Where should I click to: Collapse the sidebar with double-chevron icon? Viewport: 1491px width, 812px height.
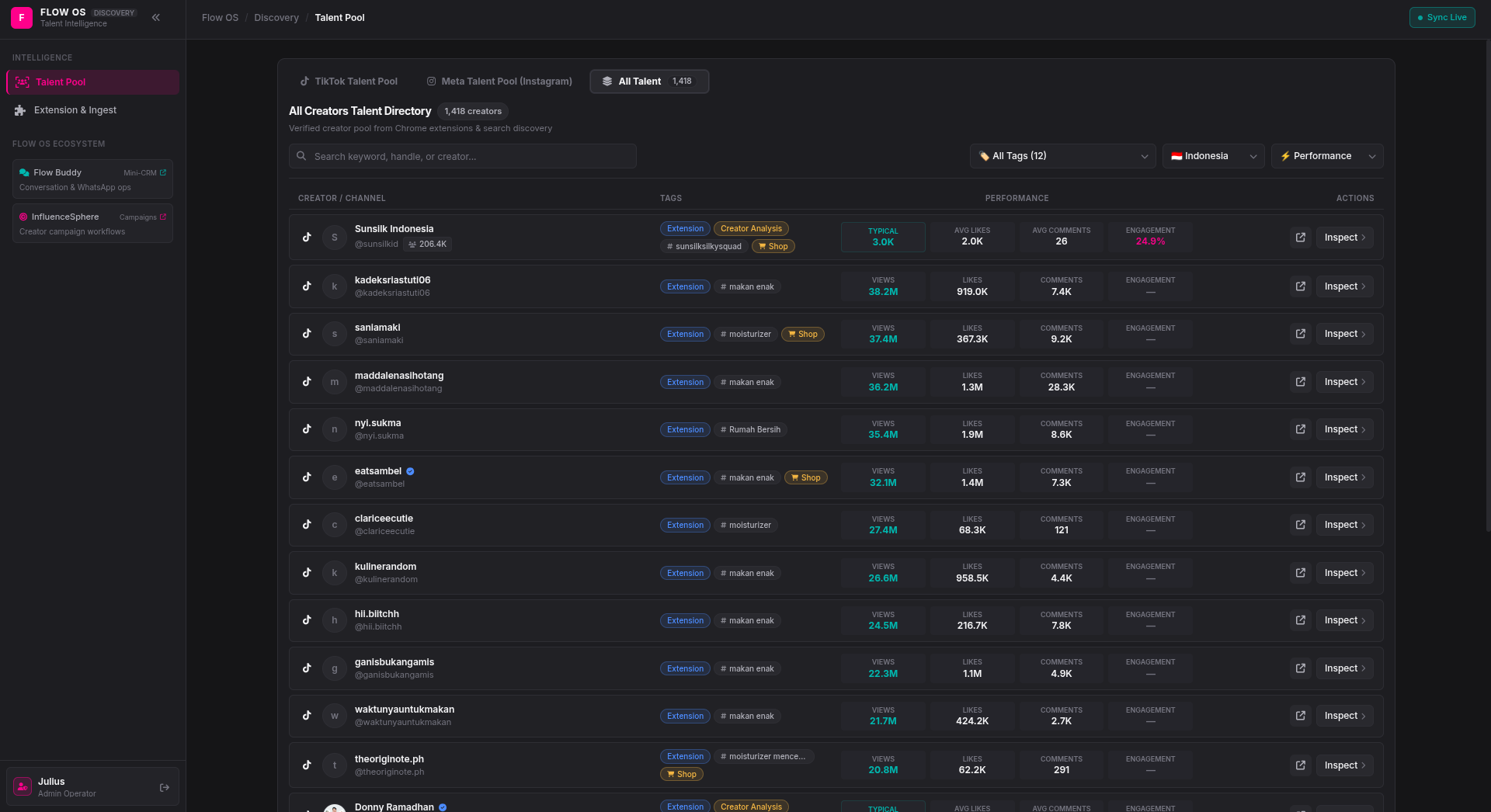tap(156, 17)
